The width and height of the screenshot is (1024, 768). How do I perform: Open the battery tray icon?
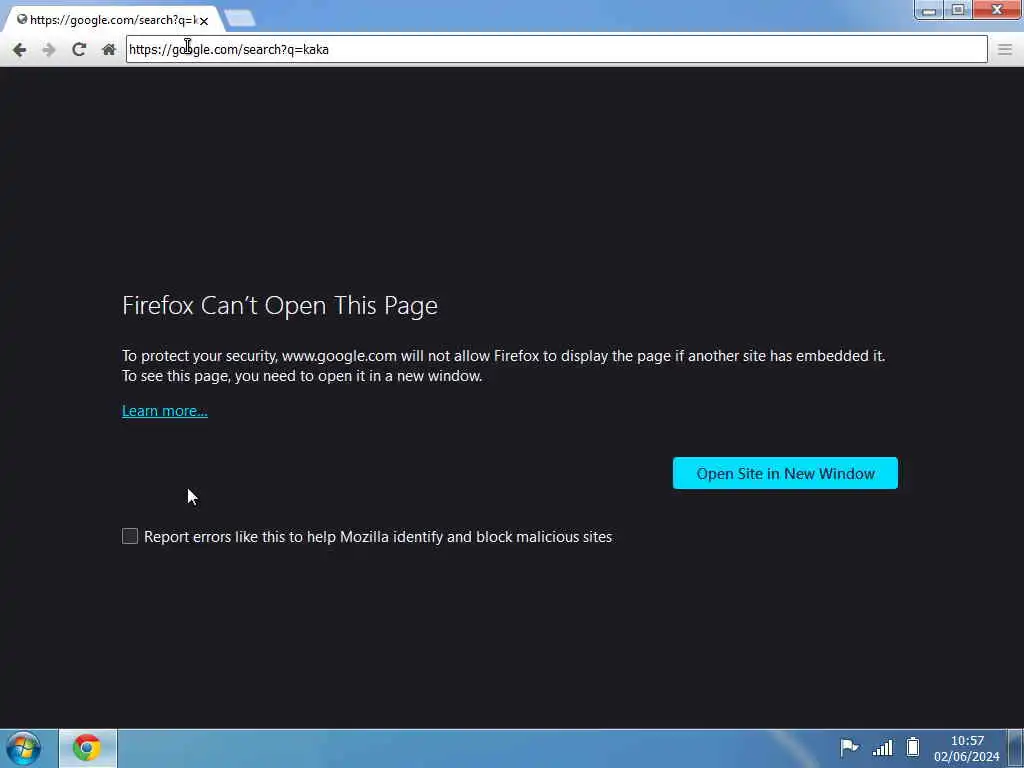tap(913, 747)
